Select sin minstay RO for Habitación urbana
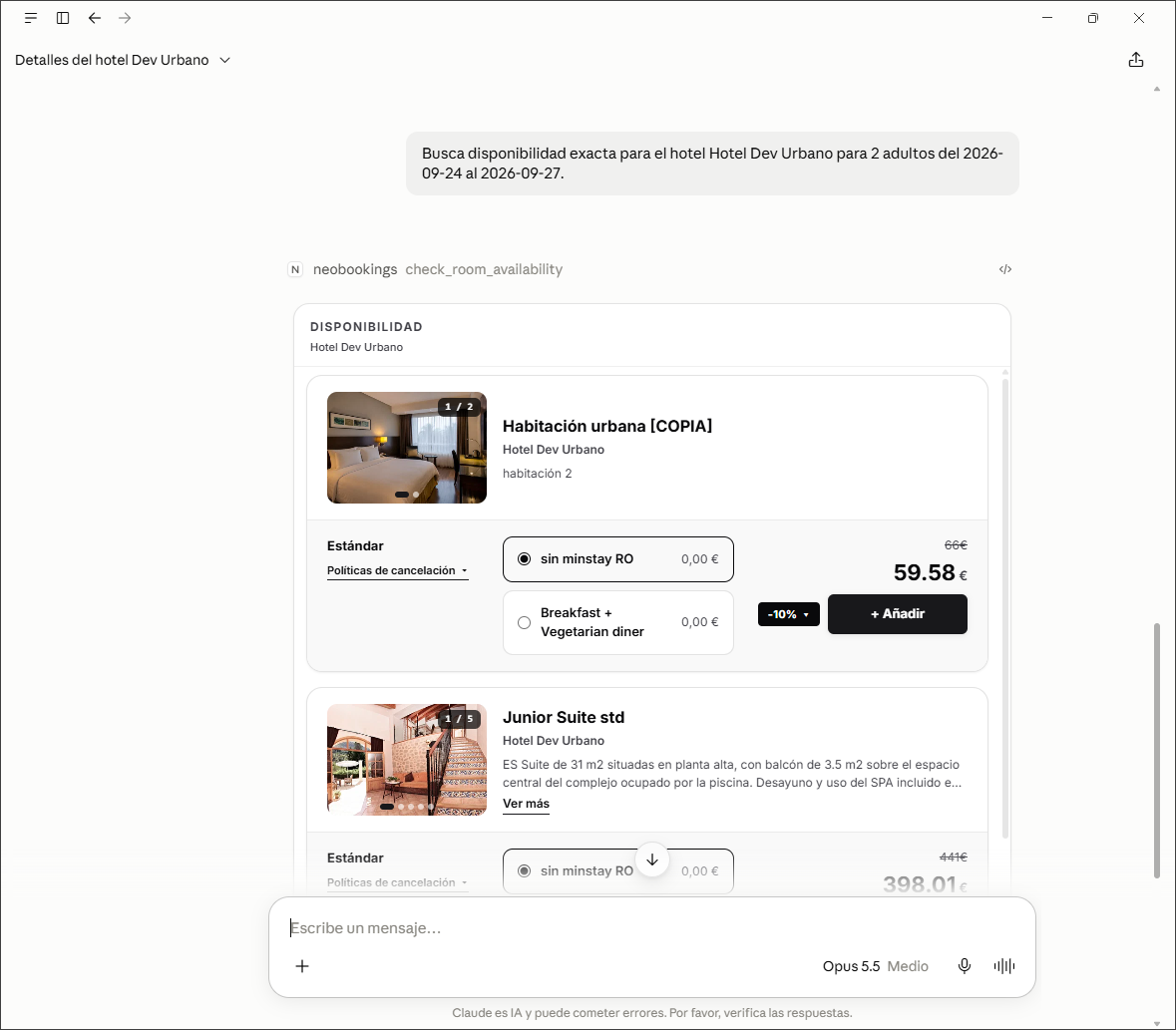The image size is (1176, 1030). click(618, 559)
